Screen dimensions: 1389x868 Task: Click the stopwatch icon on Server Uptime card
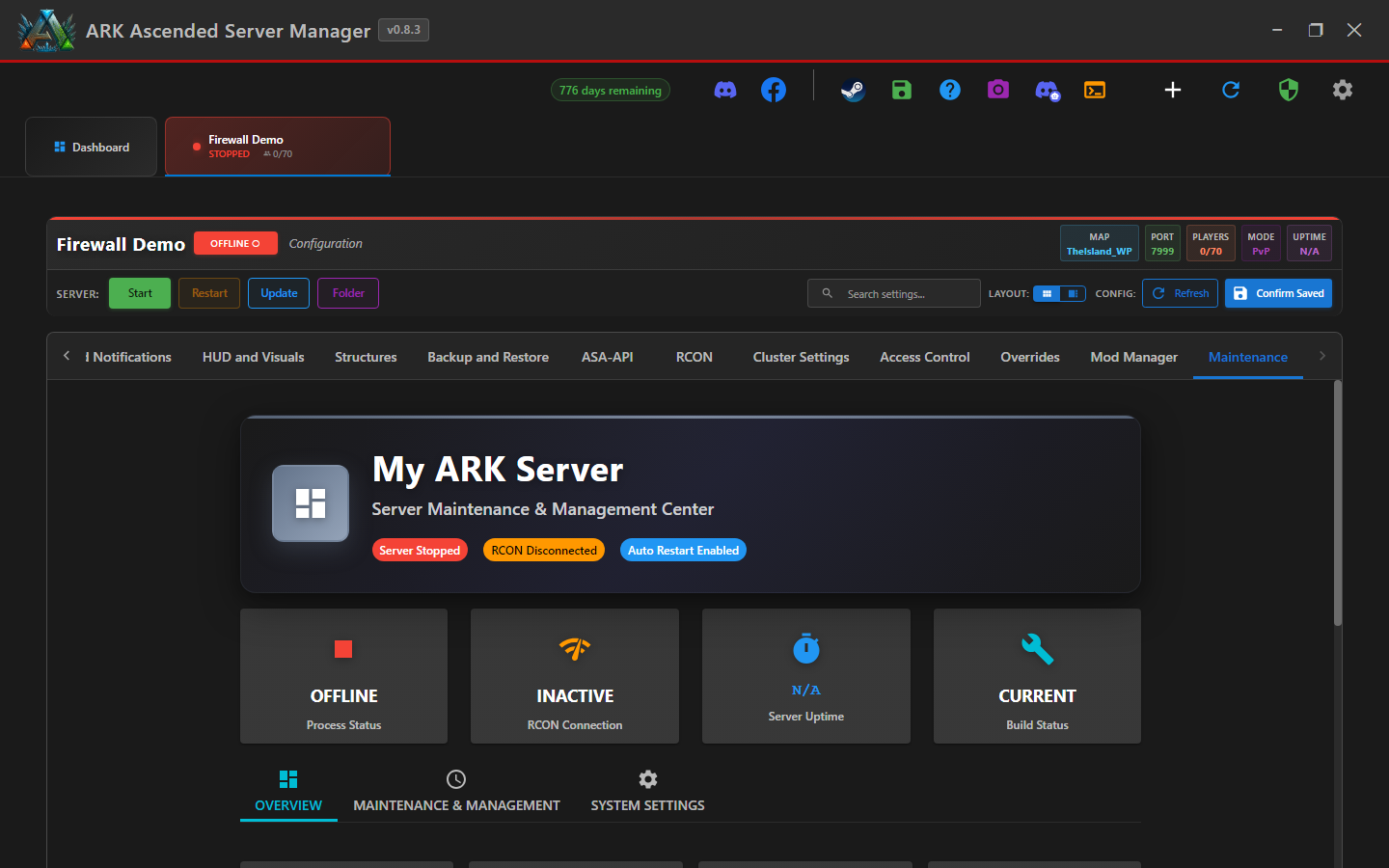pyautogui.click(x=806, y=648)
